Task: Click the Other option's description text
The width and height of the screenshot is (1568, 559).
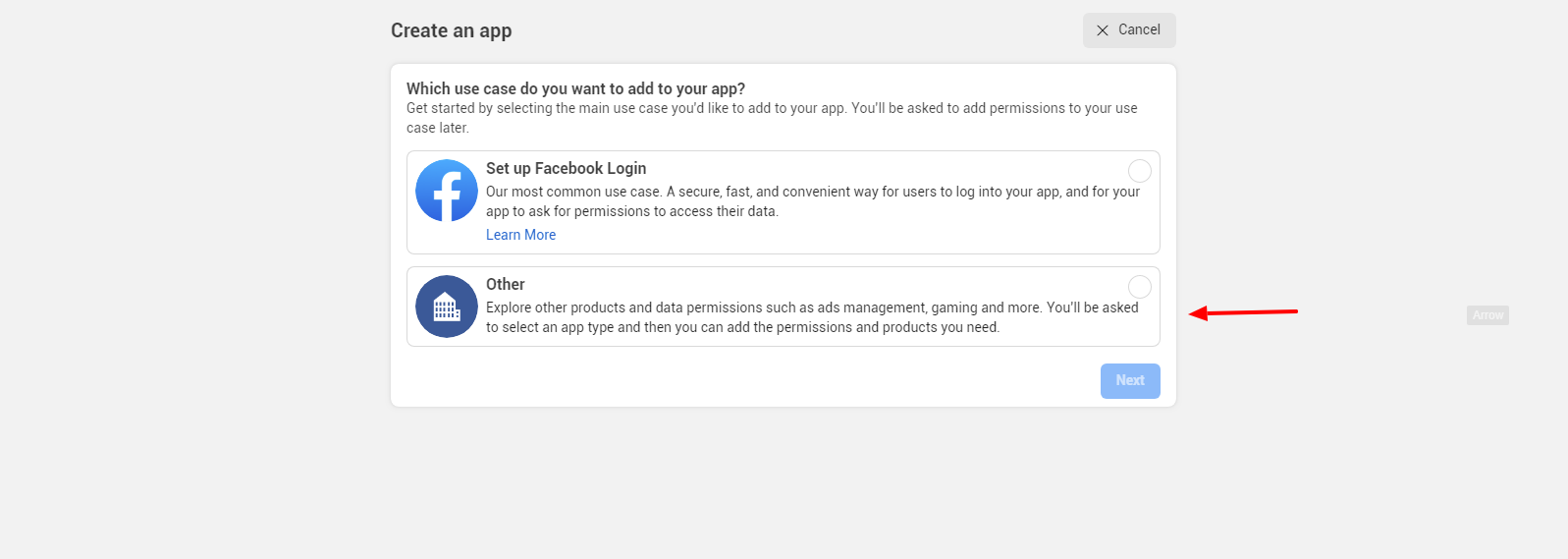Action: point(812,317)
